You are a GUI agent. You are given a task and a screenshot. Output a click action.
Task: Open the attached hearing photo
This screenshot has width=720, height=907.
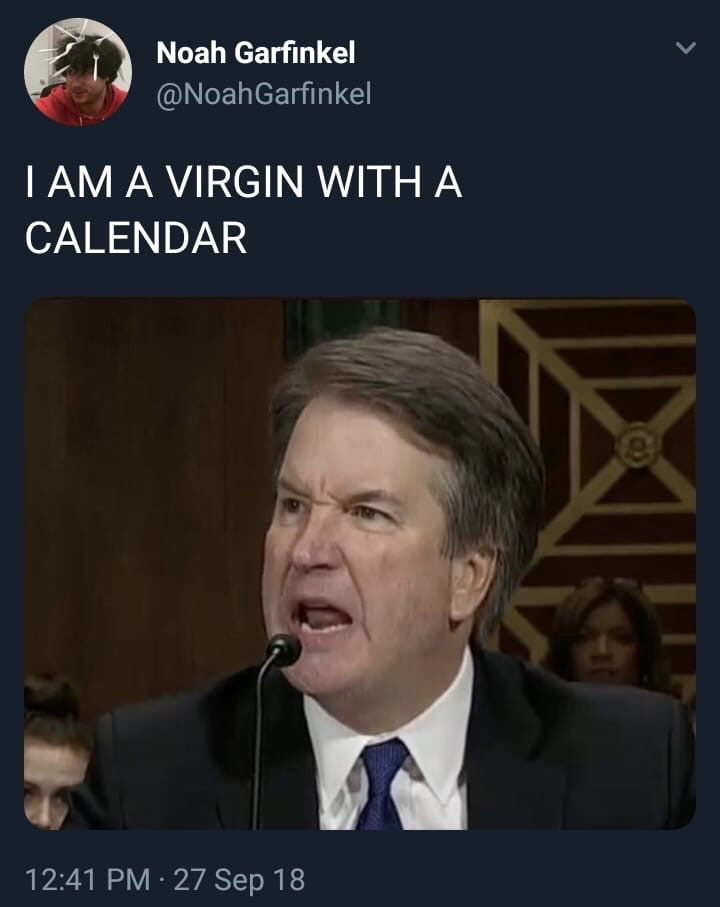359,564
